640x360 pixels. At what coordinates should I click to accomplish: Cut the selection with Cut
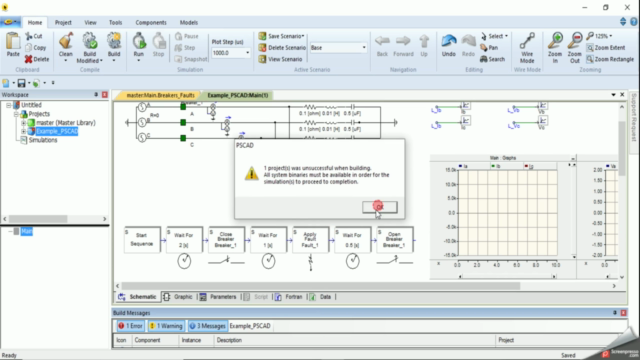(x=34, y=36)
